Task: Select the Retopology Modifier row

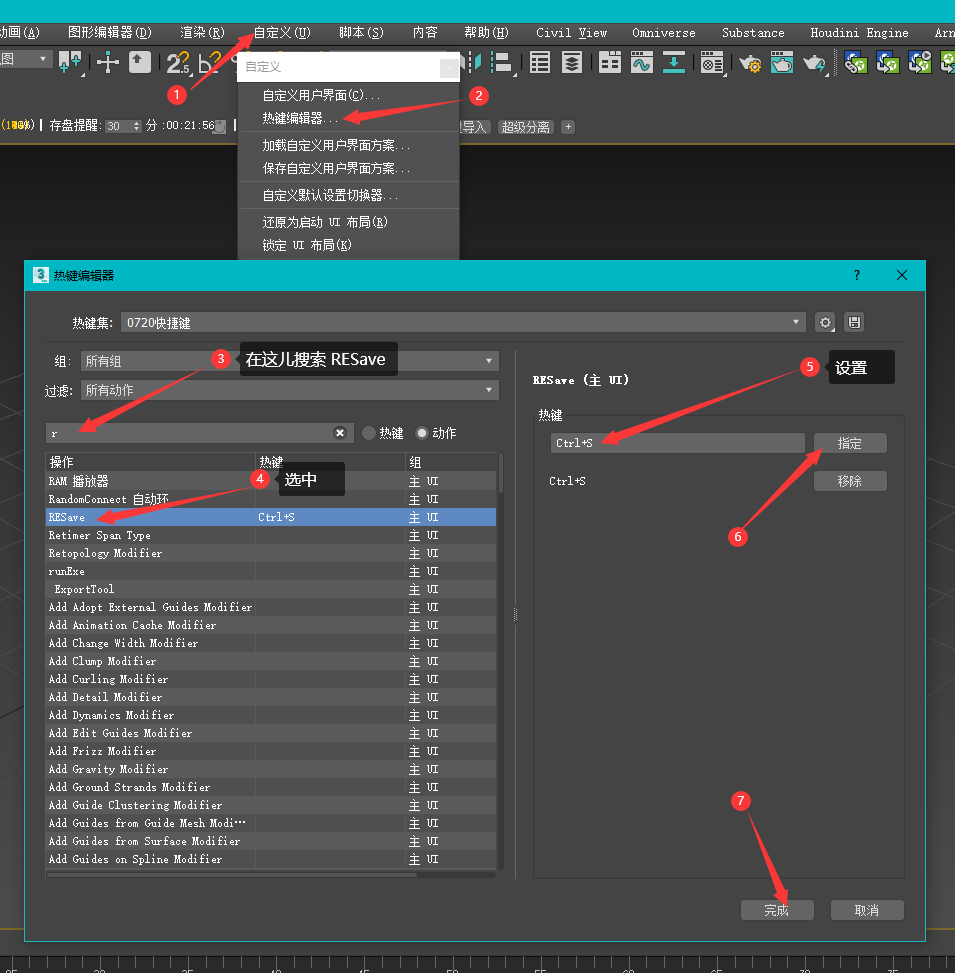Action: point(271,553)
